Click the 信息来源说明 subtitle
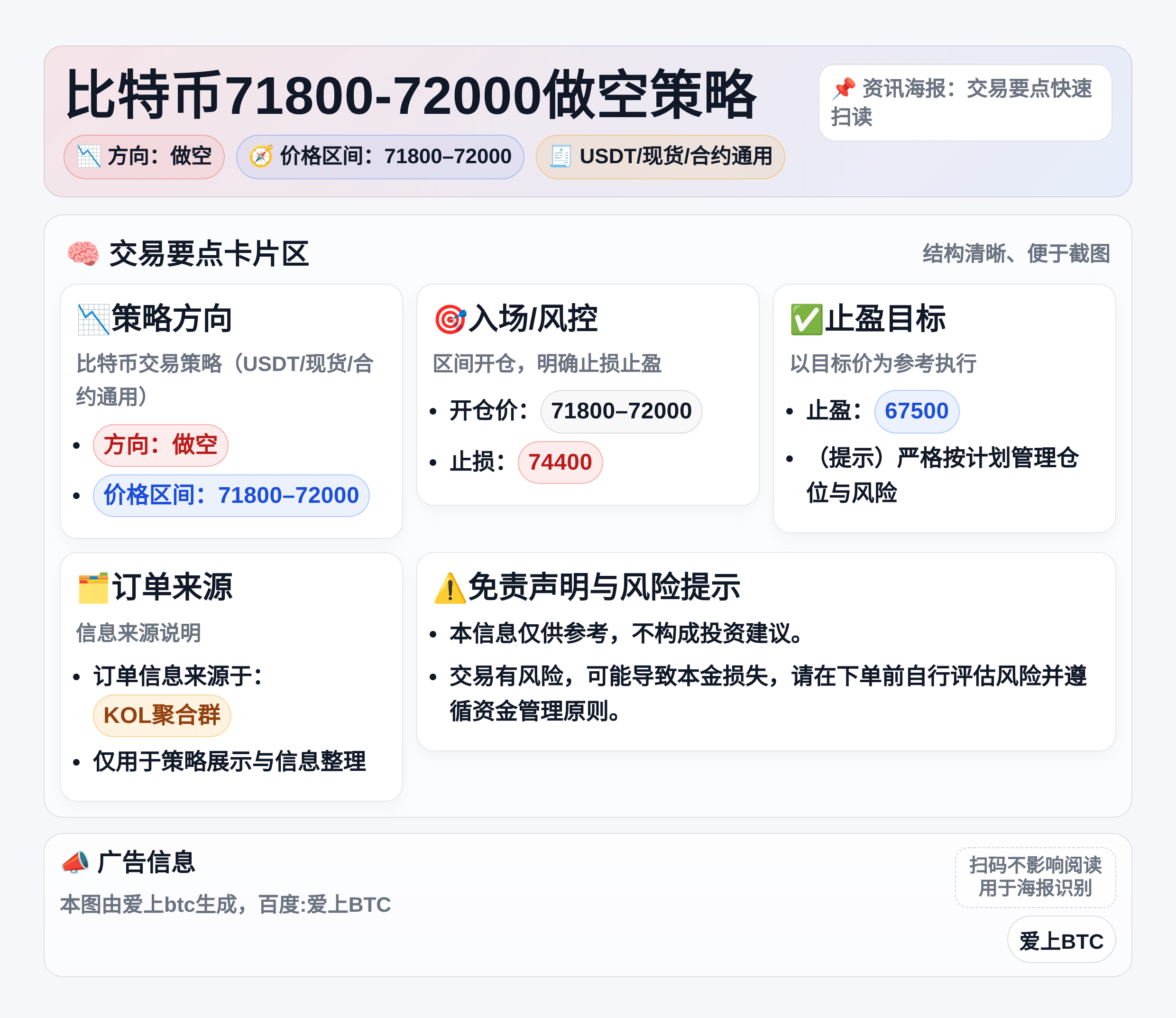This screenshot has height=1018, width=1176. (138, 633)
